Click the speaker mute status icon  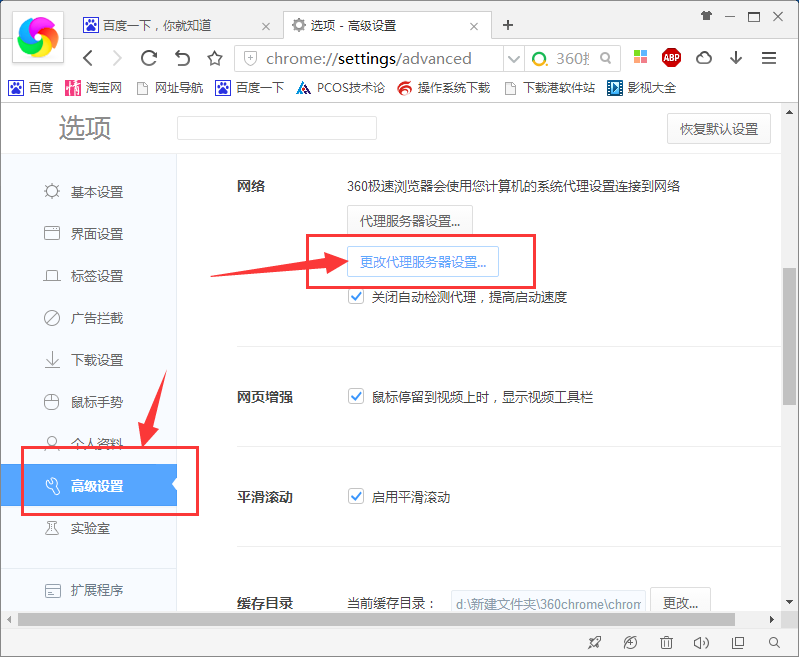tap(701, 643)
